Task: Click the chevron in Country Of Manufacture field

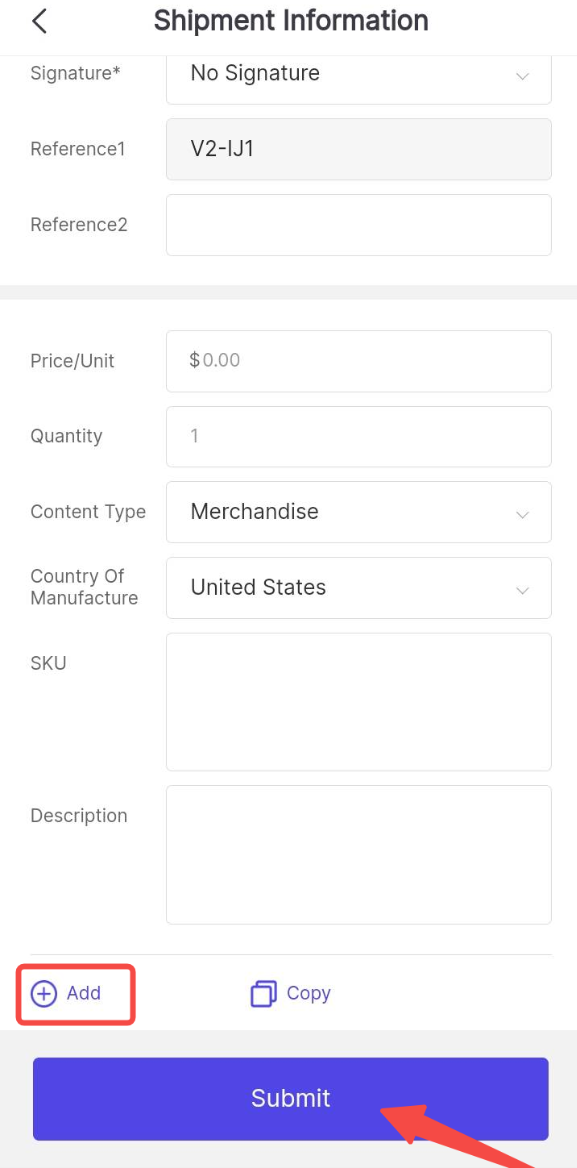Action: pos(523,590)
